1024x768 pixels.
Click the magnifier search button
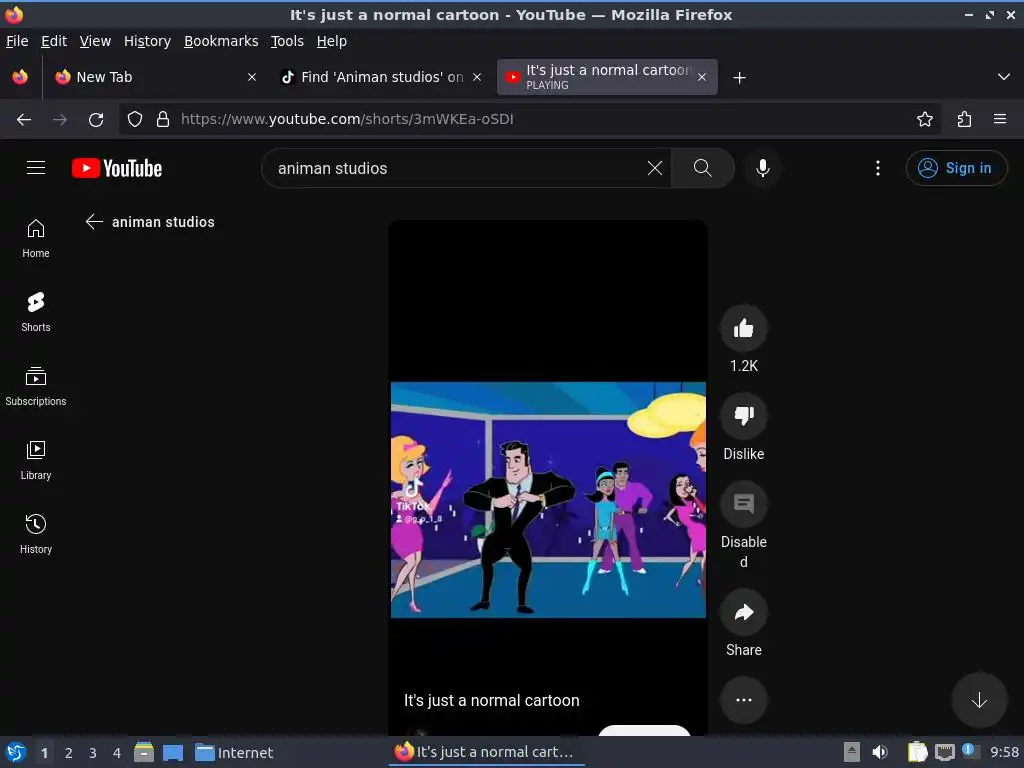pyautogui.click(x=703, y=168)
